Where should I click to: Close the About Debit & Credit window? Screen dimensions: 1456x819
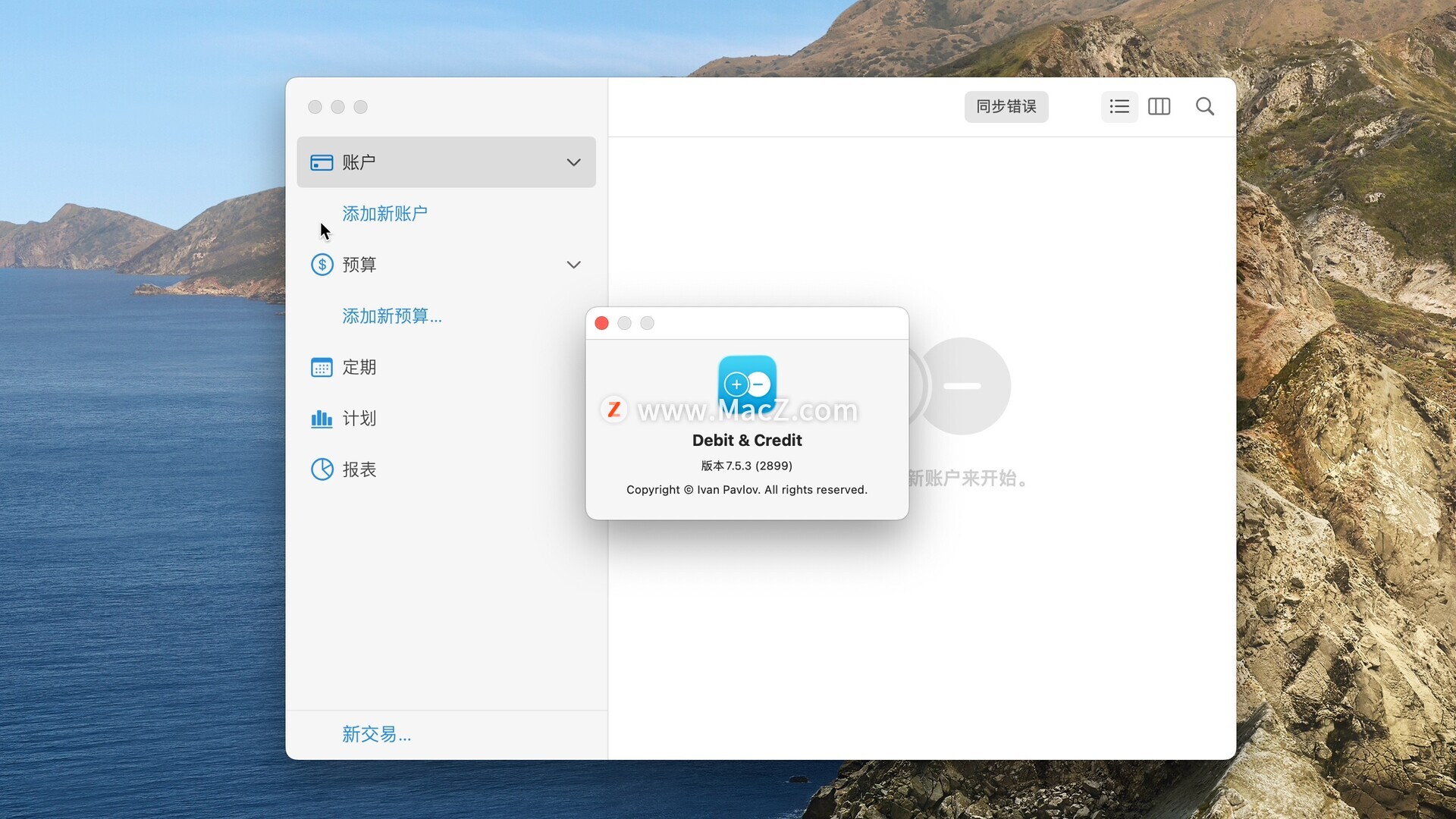pyautogui.click(x=601, y=324)
